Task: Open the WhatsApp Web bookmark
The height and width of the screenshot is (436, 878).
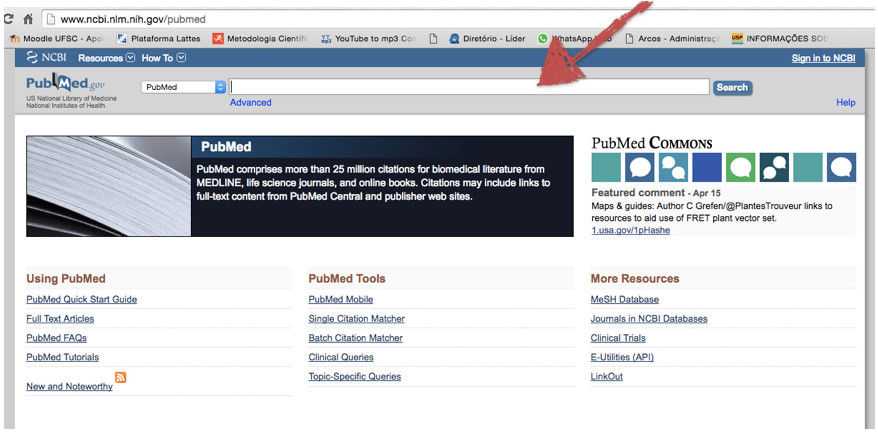Action: tap(575, 39)
